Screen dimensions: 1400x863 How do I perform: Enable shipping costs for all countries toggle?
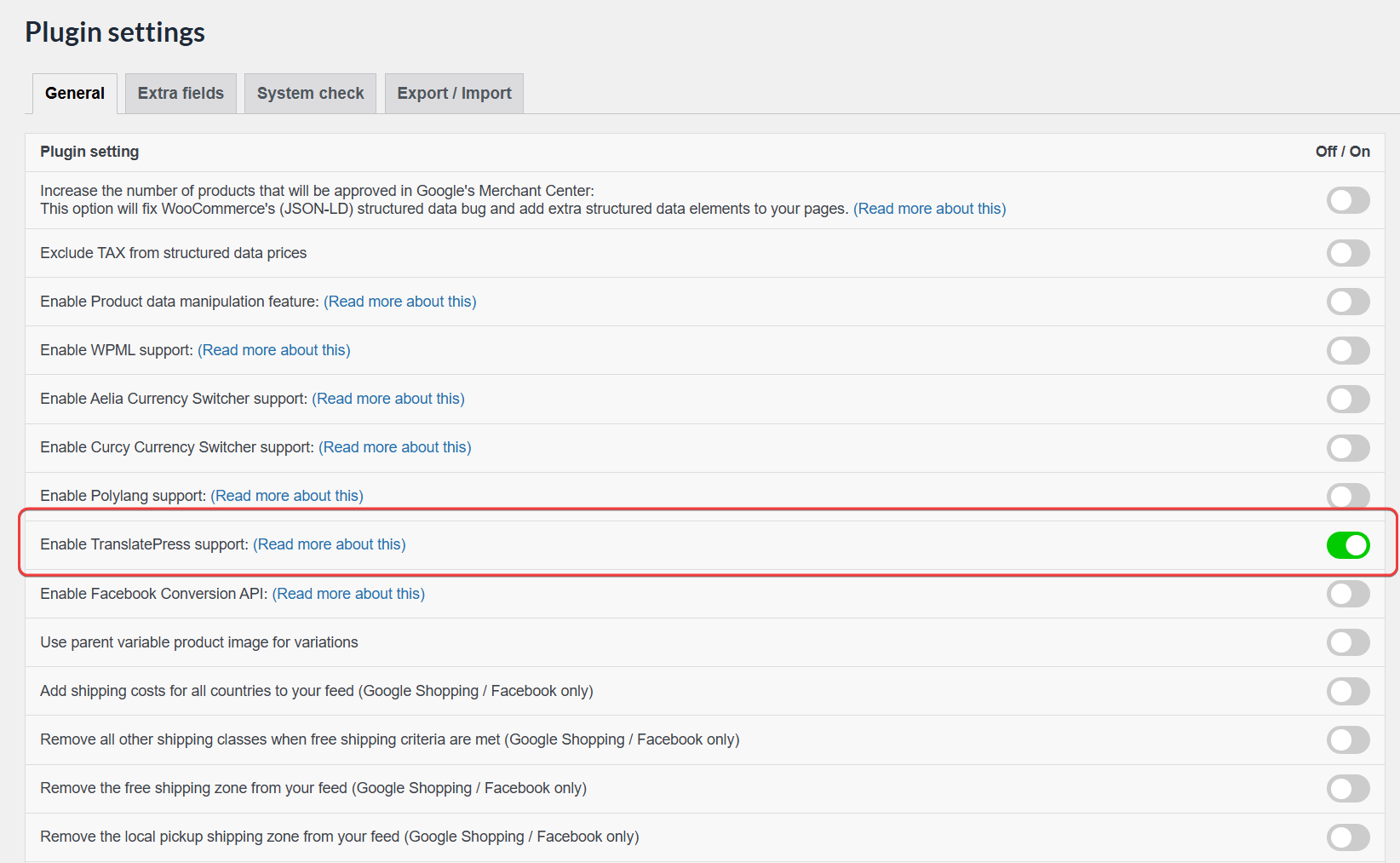click(1347, 691)
